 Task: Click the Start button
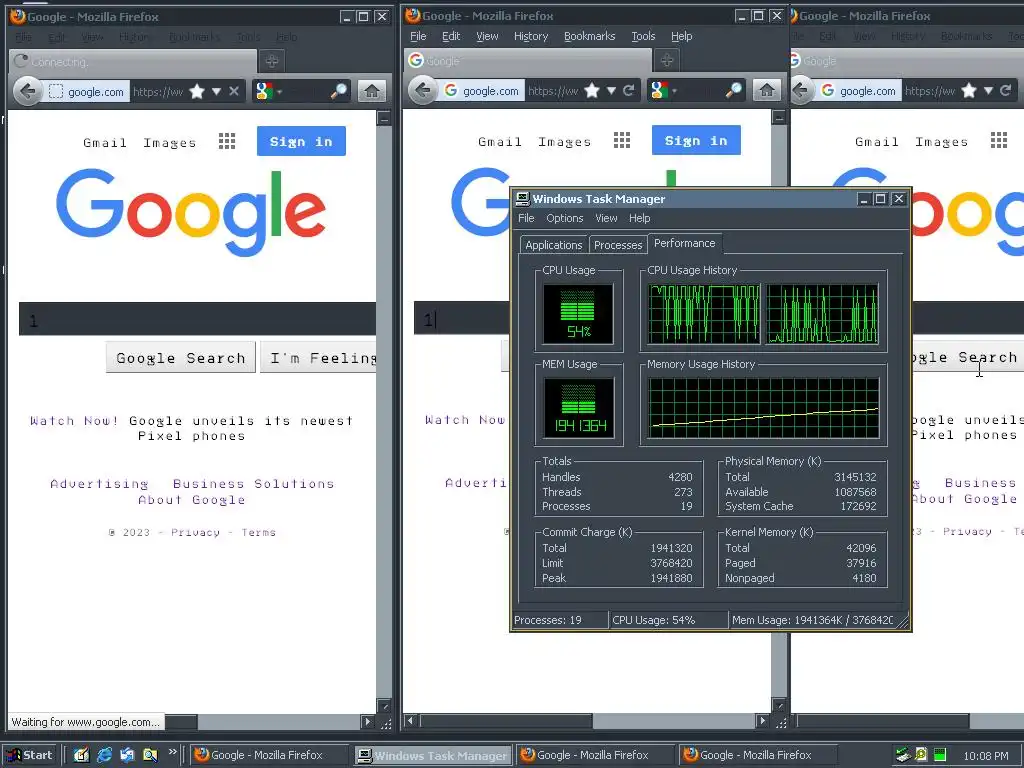click(30, 755)
